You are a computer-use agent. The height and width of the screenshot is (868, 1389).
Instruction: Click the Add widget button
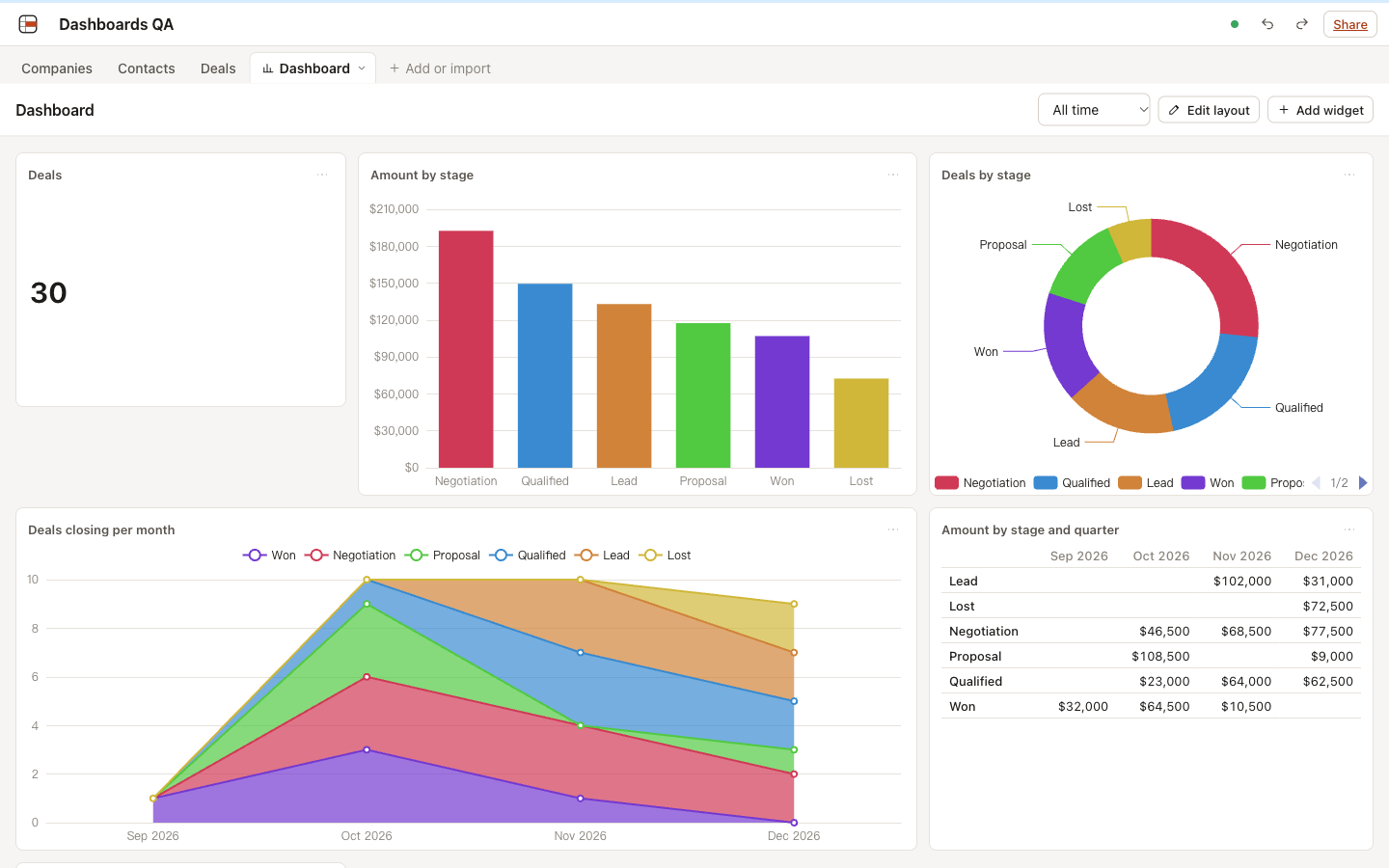point(1321,110)
